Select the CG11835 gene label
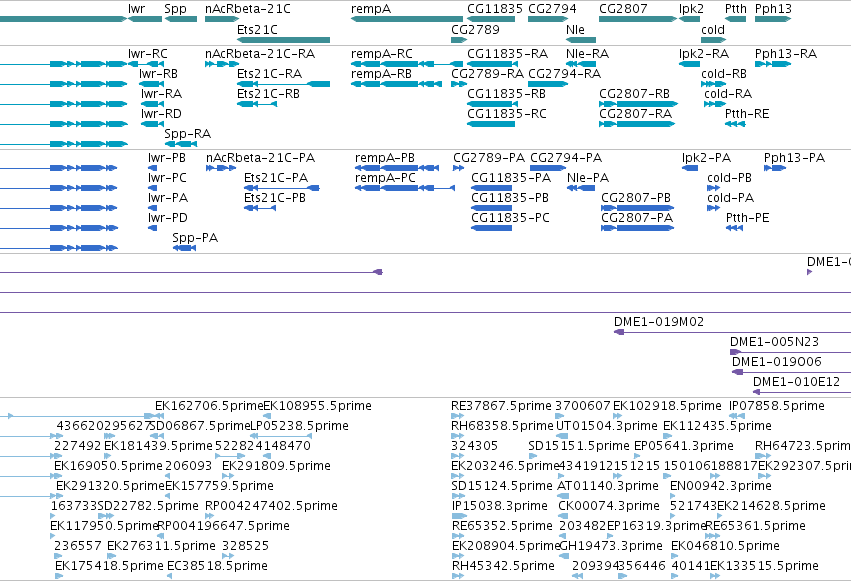This screenshot has height=581, width=851. pos(495,9)
